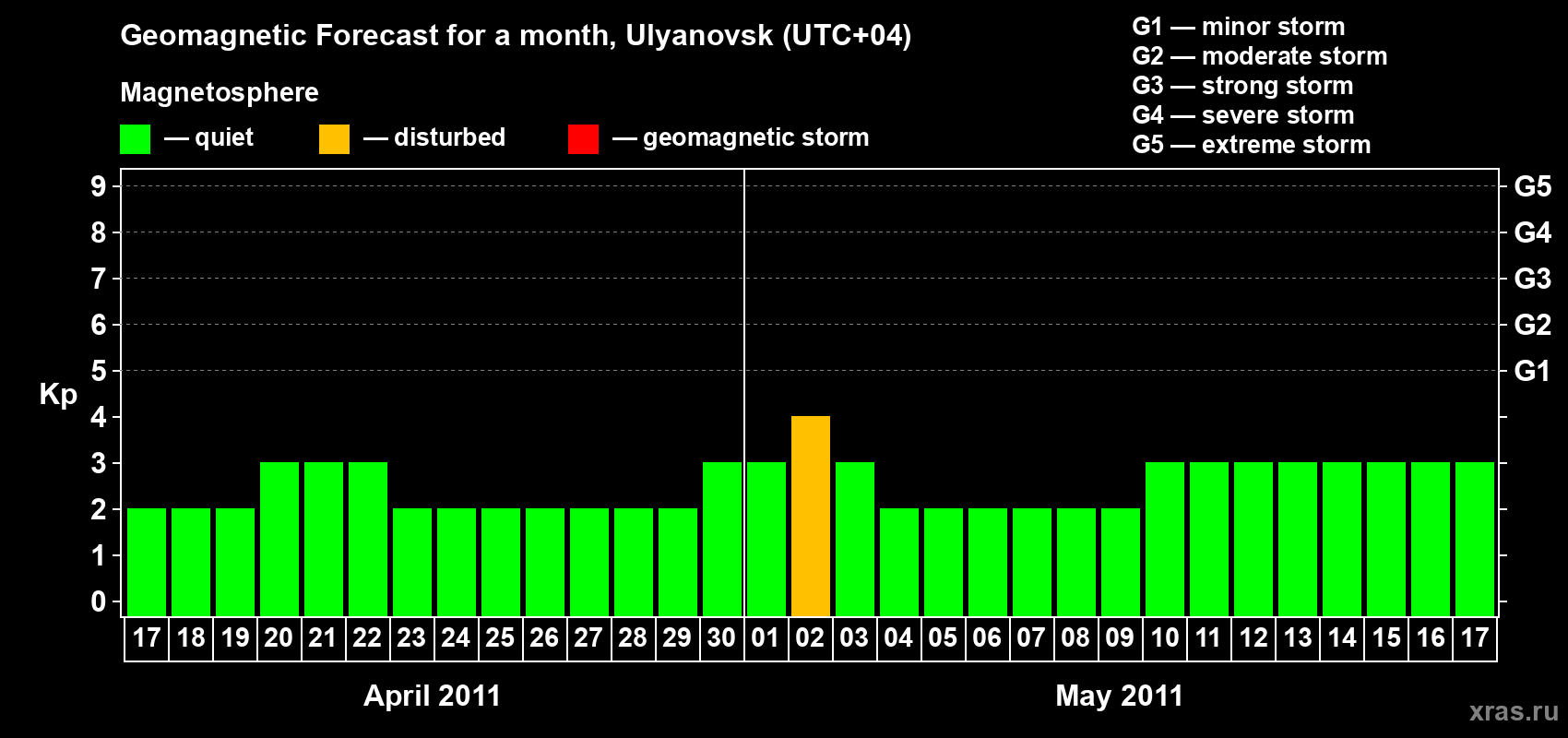
Task: Click the red geomagnetic storm legend swatch
Action: 583,139
